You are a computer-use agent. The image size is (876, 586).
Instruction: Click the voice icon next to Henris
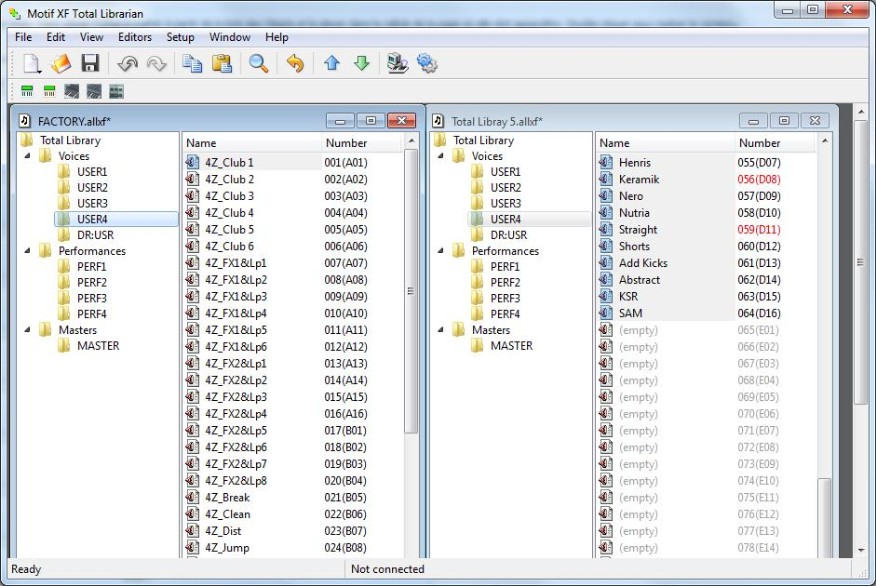tap(606, 163)
